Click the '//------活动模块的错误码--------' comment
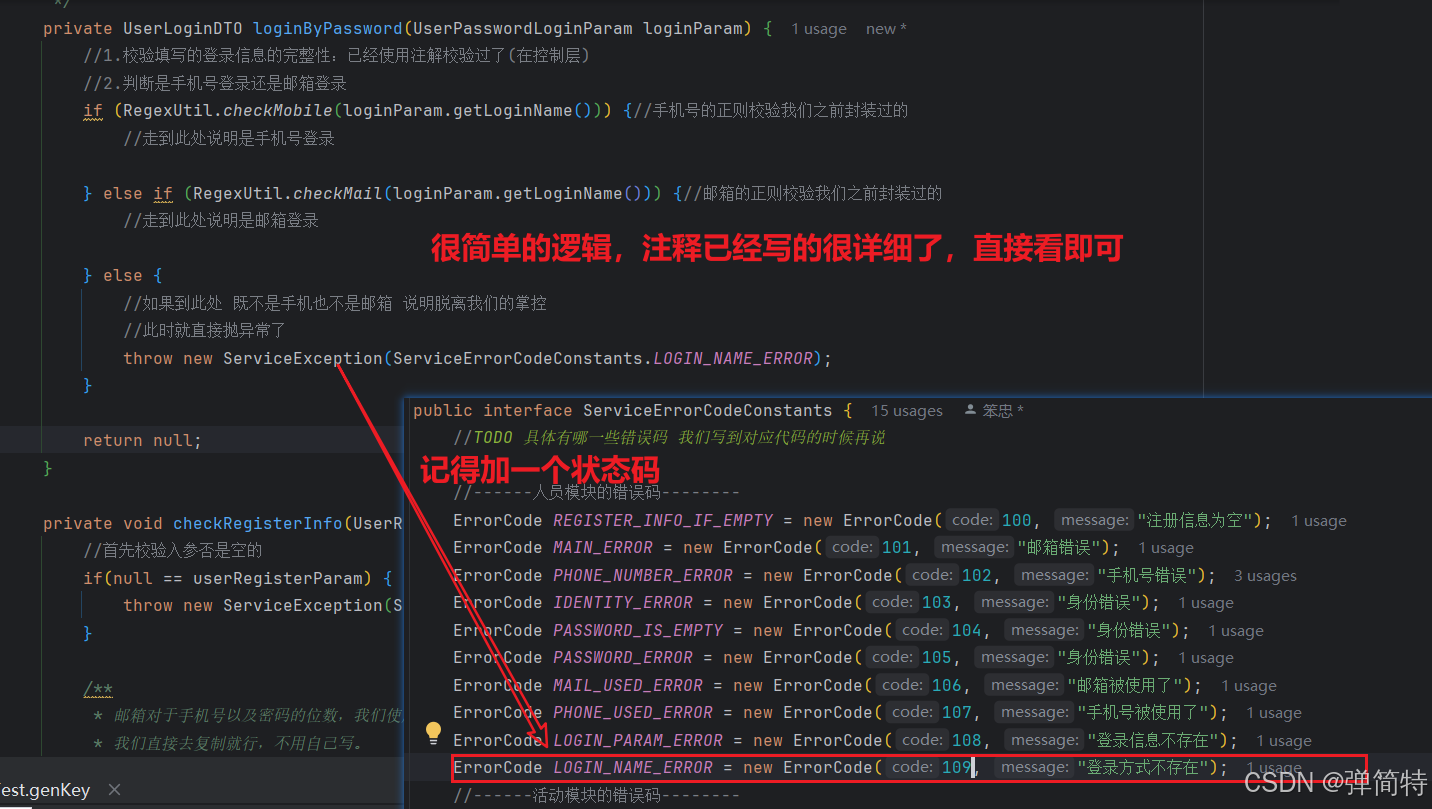Image resolution: width=1432 pixels, height=809 pixels. point(596,795)
